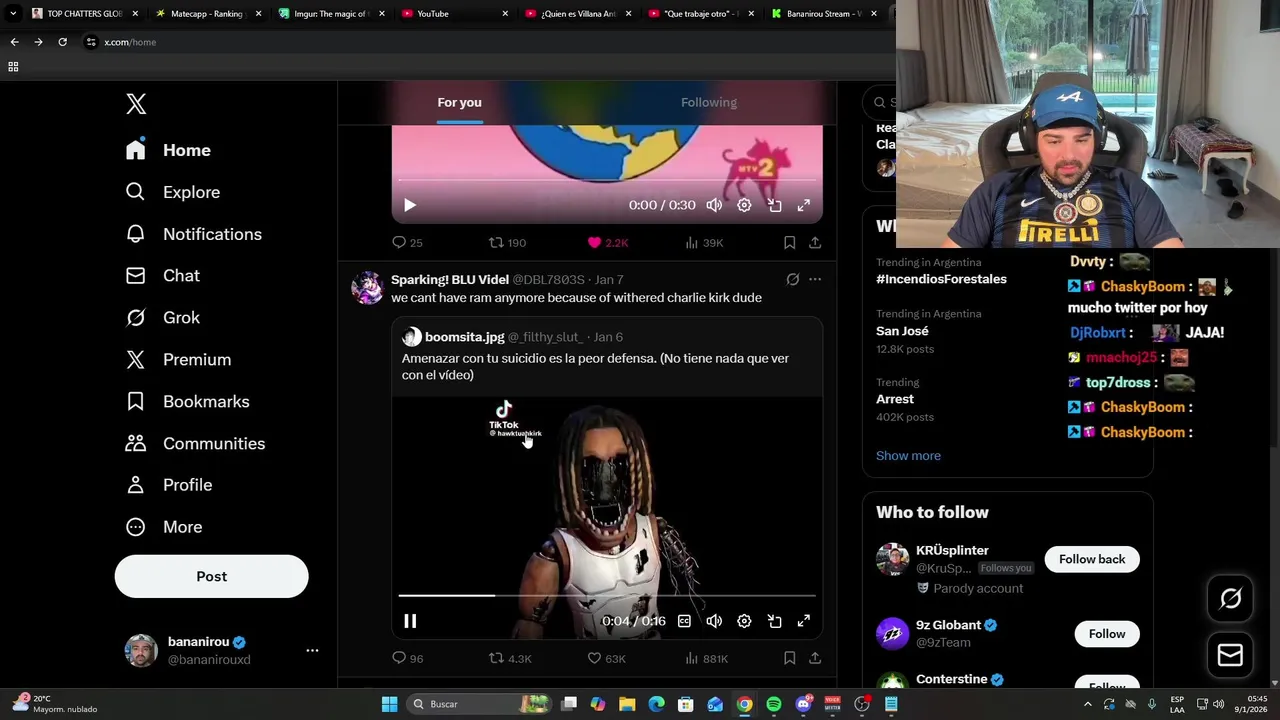Repost the post with 190 reposts
The height and width of the screenshot is (720, 1280).
[507, 243]
